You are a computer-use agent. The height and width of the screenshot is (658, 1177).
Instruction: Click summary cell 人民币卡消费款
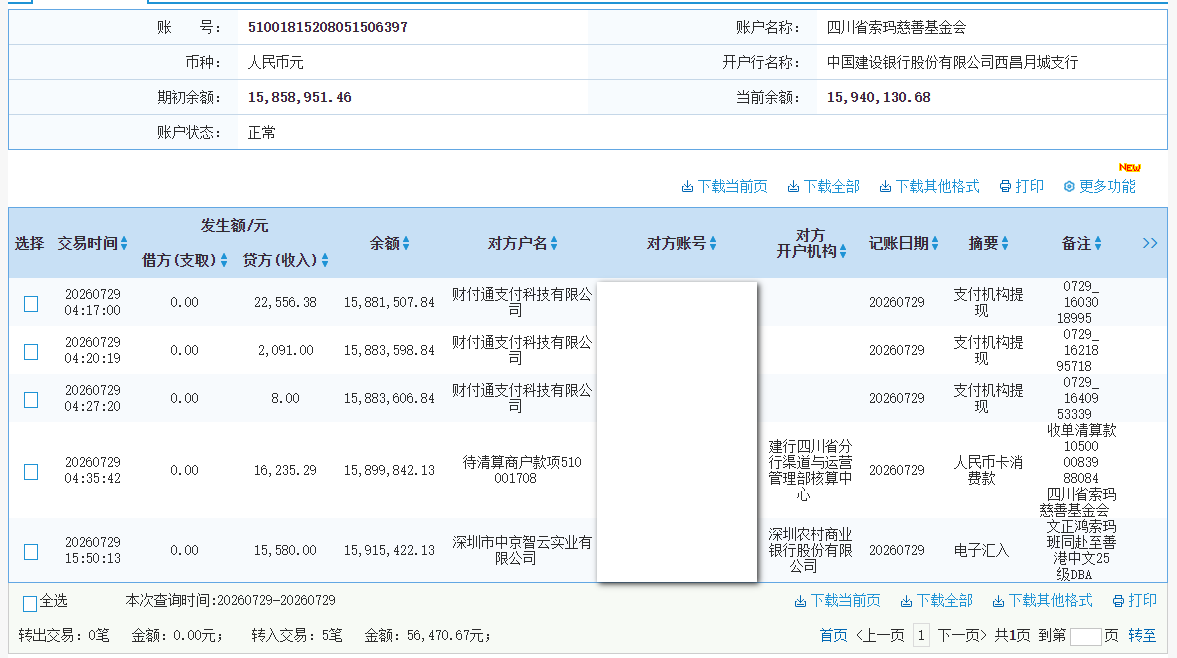988,470
